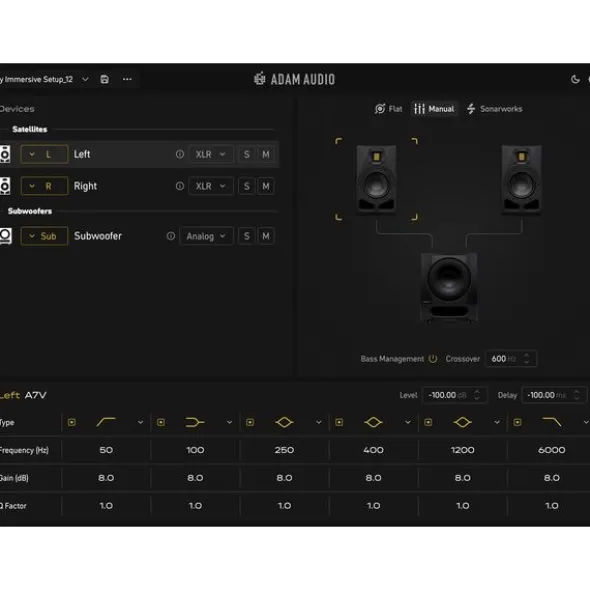Screen dimensions: 590x591
Task: Expand filter type dropdown for 250 Hz band
Action: coord(319,422)
